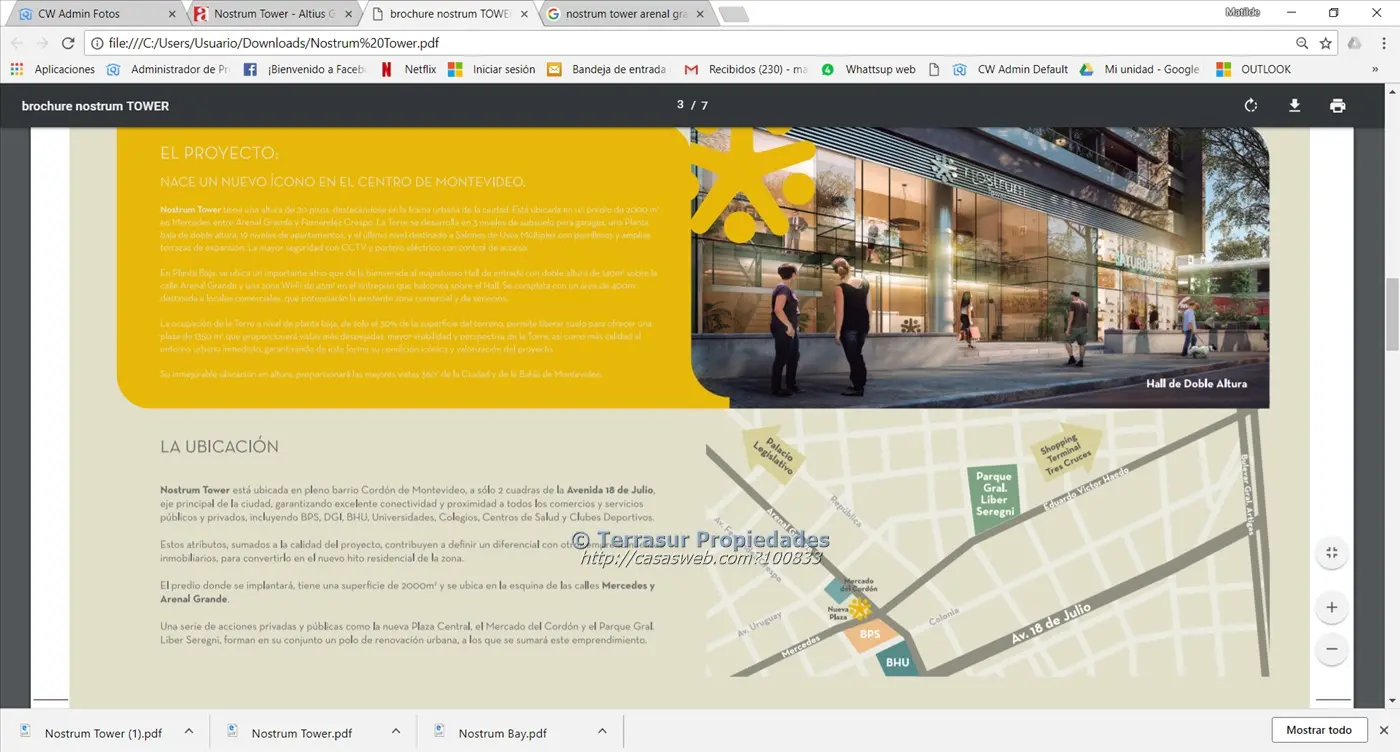Viewport: 1400px width, 752px height.
Task: Close the nostrum tower arenal Google tab
Action: [698, 15]
